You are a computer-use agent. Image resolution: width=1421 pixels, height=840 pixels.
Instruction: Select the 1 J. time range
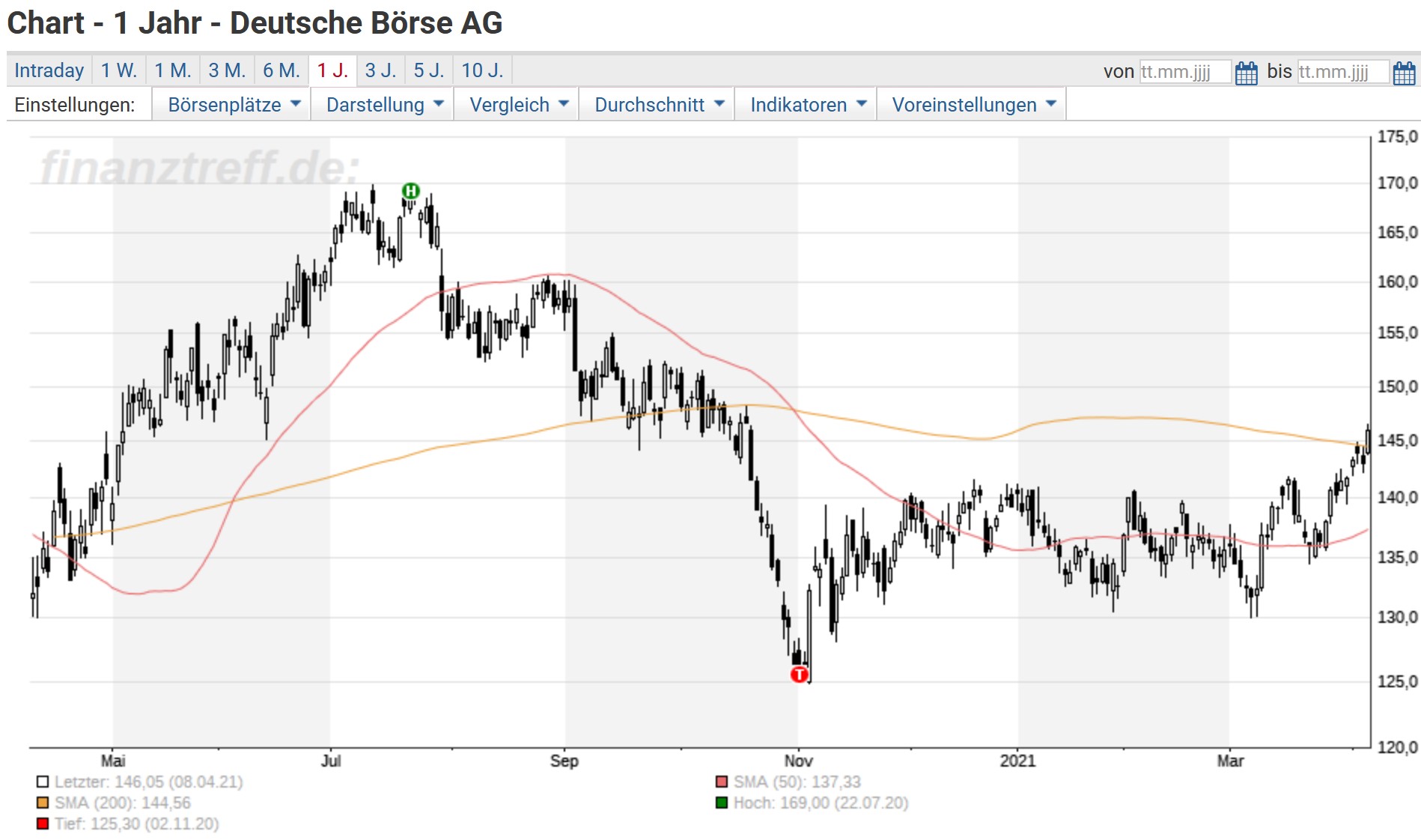pos(332,70)
